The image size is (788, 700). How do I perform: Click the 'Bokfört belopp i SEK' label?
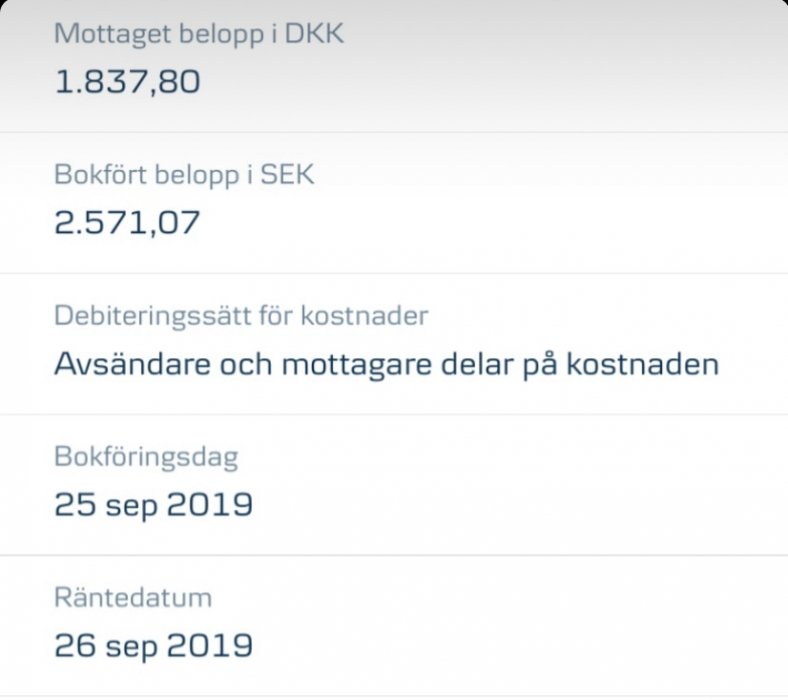point(184,175)
